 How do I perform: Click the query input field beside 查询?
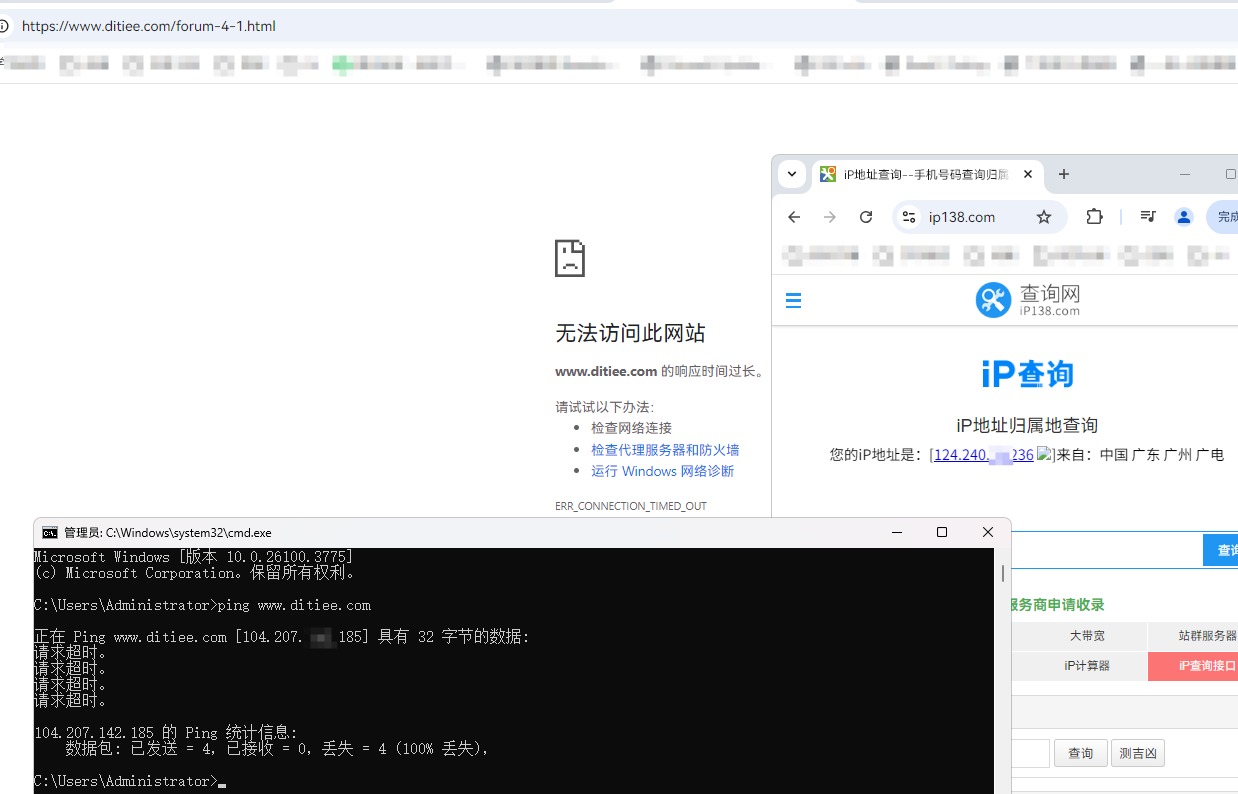pyautogui.click(x=1030, y=753)
